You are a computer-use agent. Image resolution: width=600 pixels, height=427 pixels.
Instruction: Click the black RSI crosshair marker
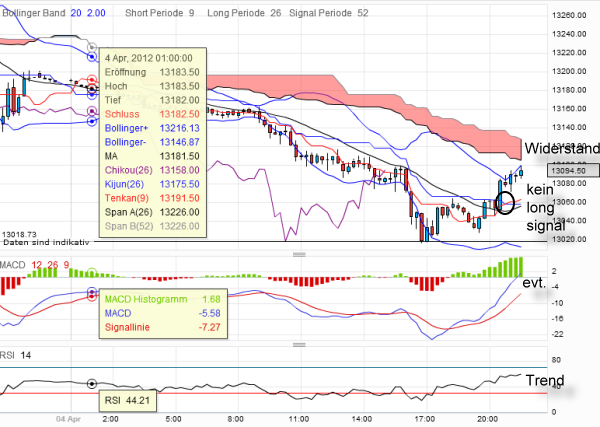(x=92, y=383)
